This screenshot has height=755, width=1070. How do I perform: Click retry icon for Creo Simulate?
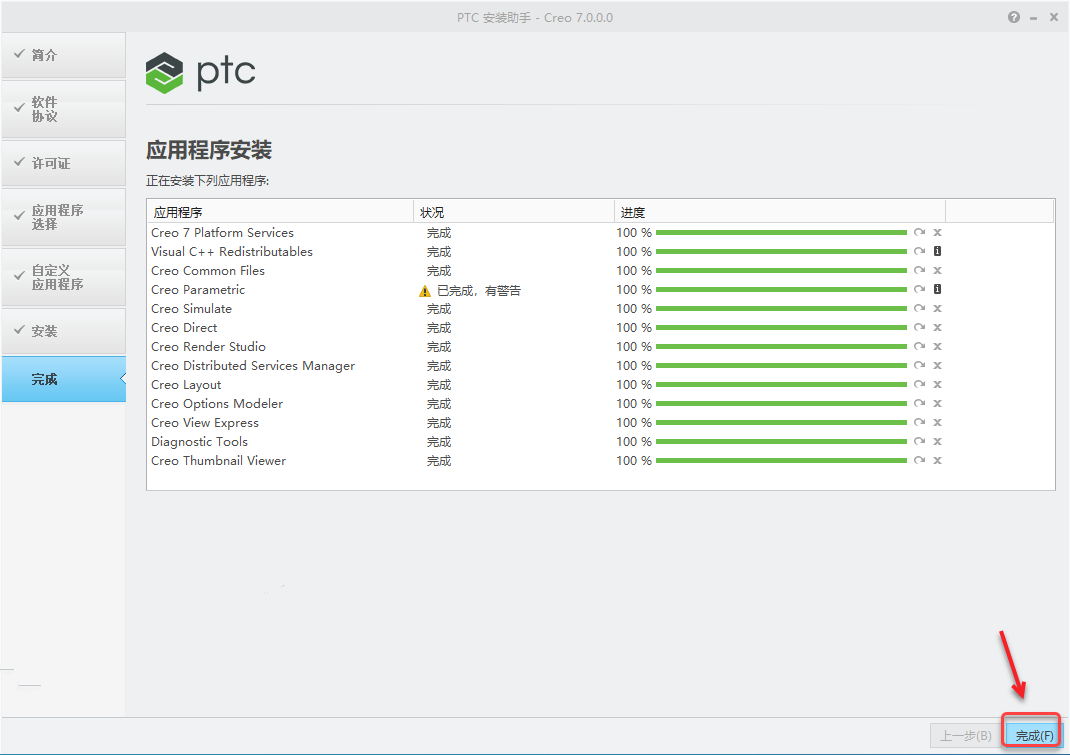coord(920,309)
